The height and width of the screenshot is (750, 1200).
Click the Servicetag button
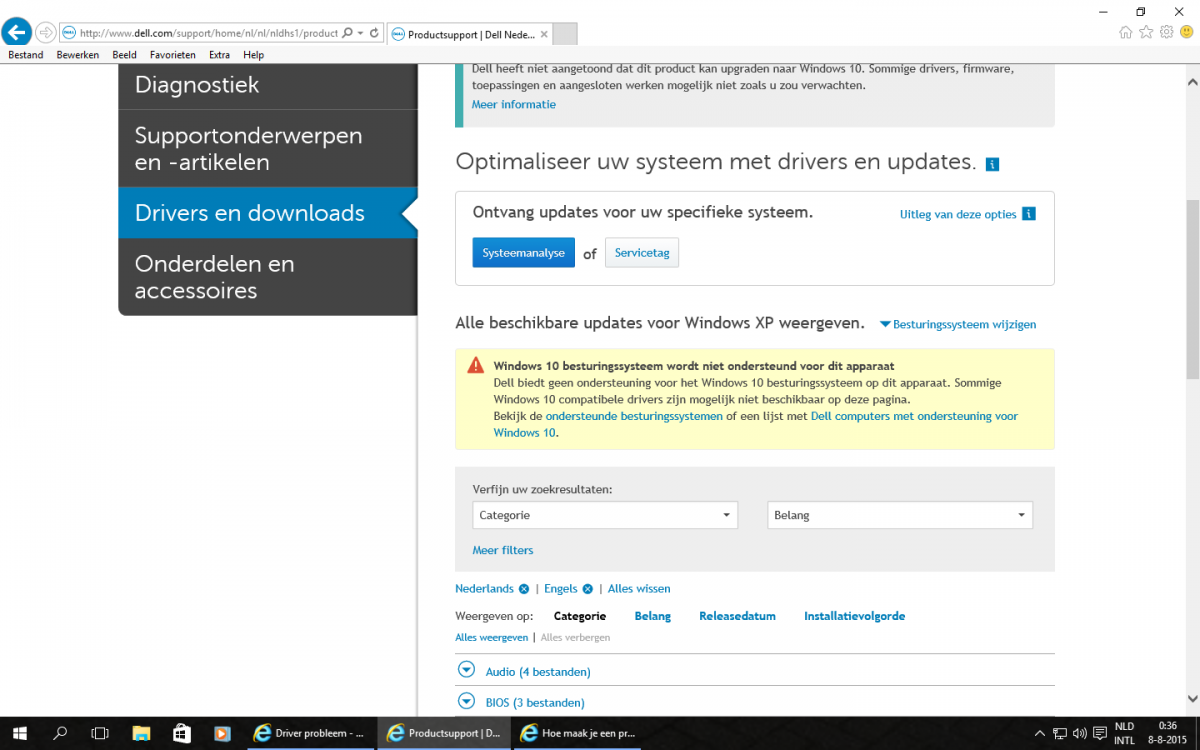point(642,253)
